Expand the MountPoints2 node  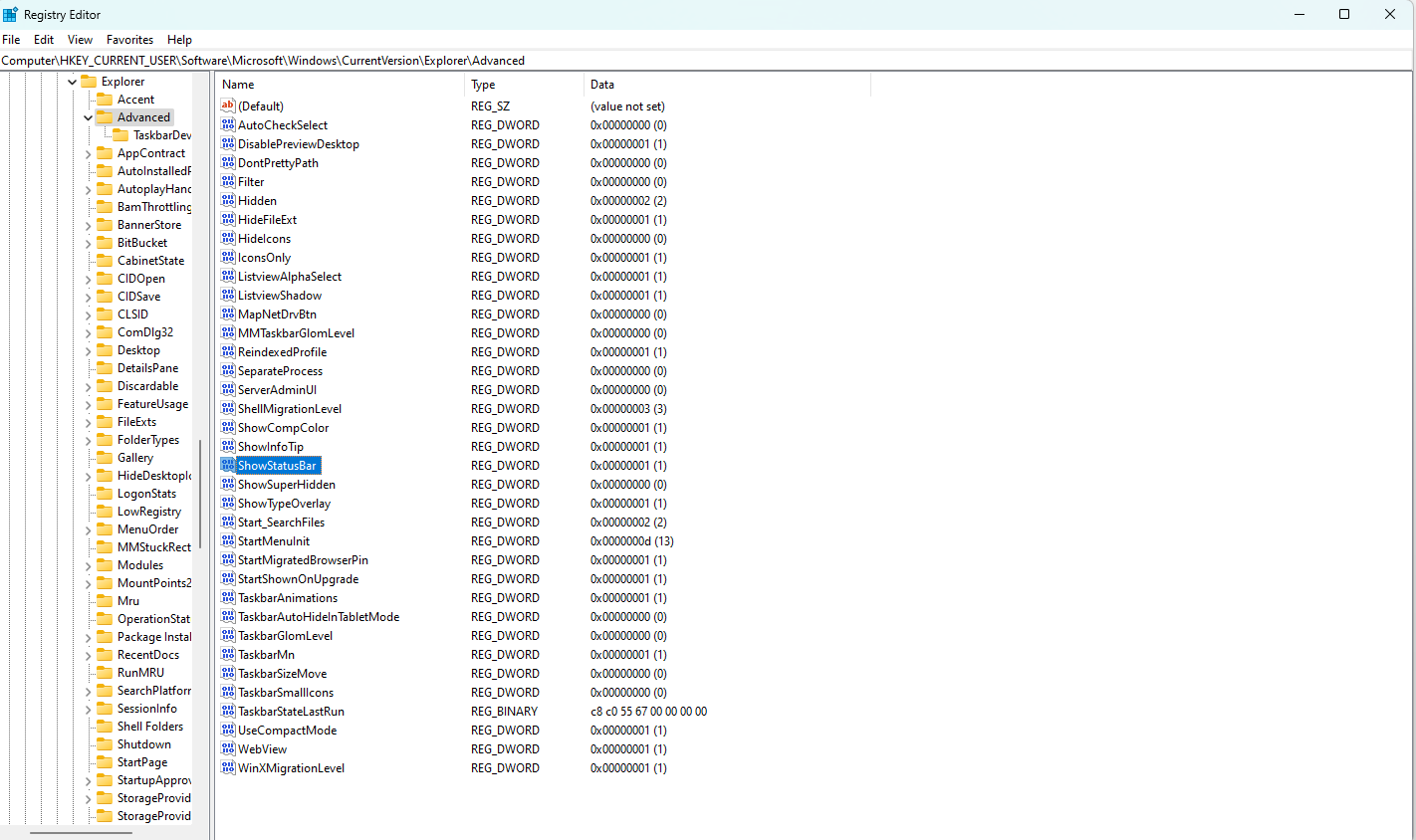pyautogui.click(x=90, y=582)
